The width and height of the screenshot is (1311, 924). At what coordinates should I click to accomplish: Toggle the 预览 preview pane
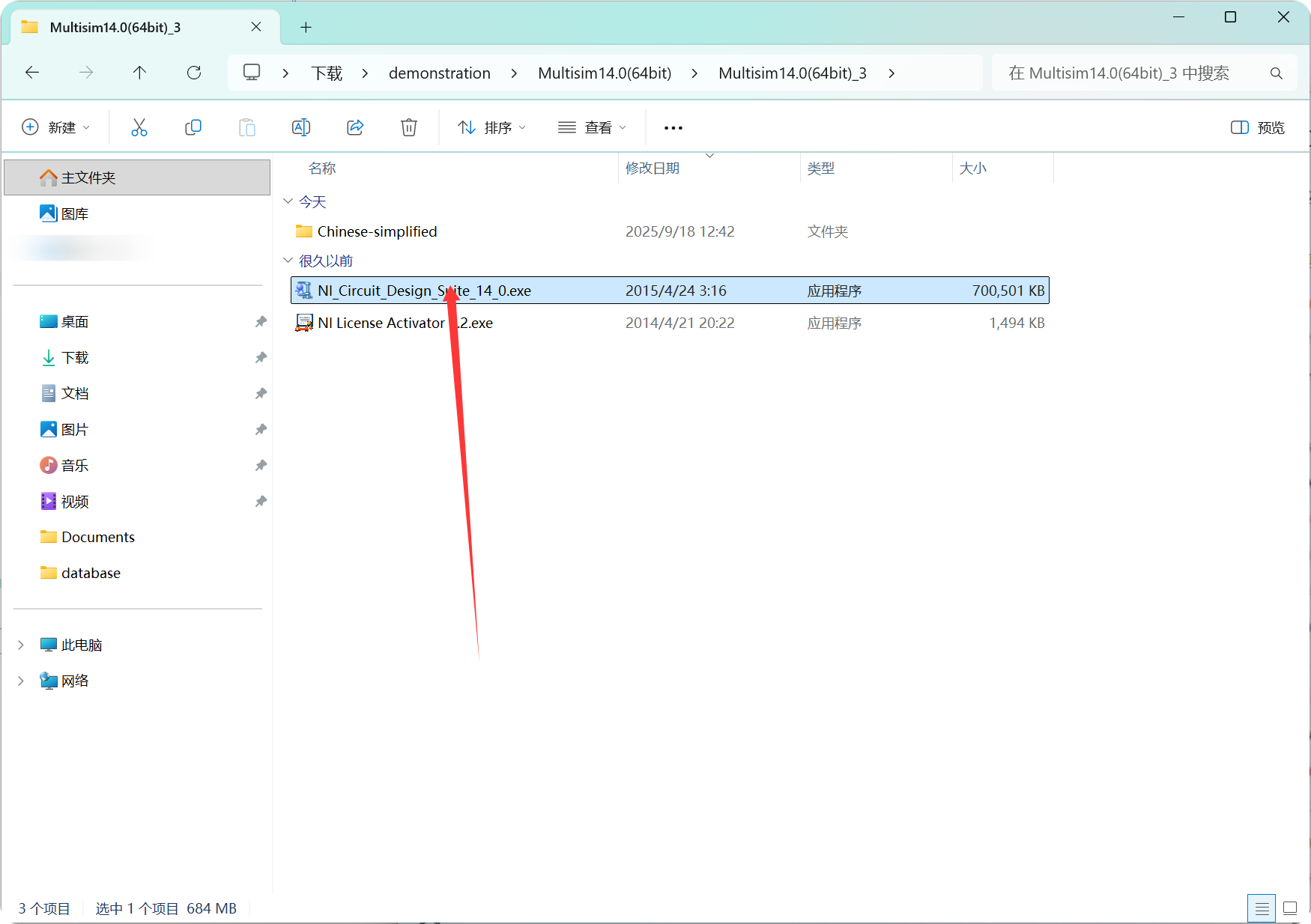pyautogui.click(x=1257, y=127)
